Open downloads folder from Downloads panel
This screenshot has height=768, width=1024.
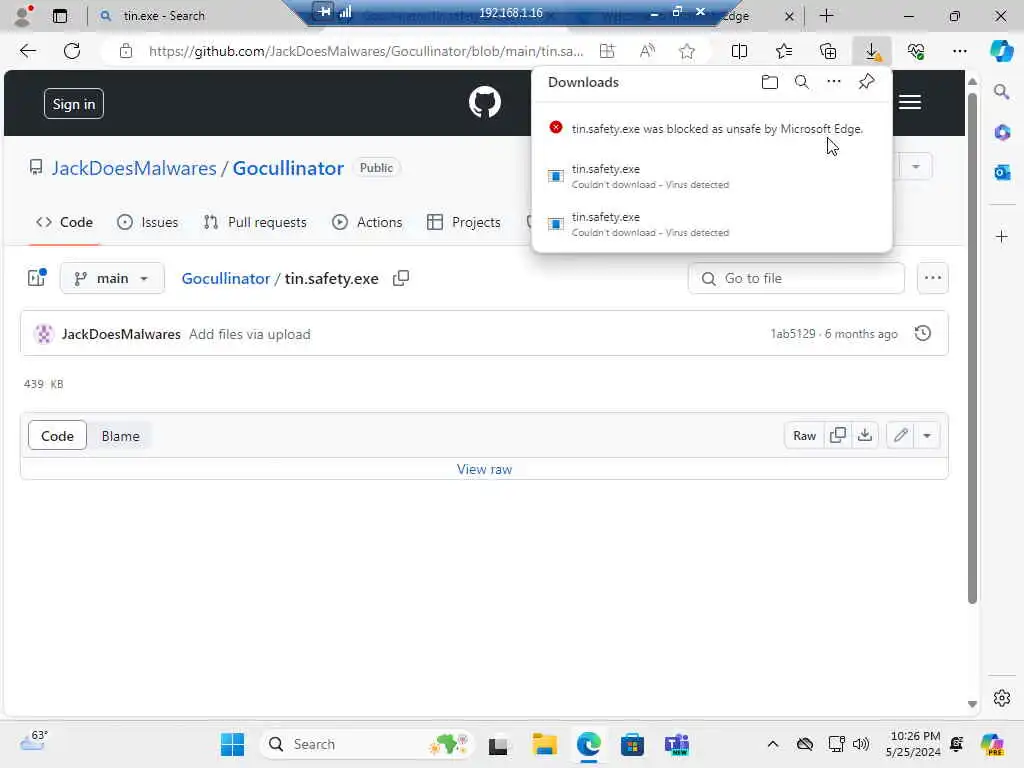pos(770,82)
